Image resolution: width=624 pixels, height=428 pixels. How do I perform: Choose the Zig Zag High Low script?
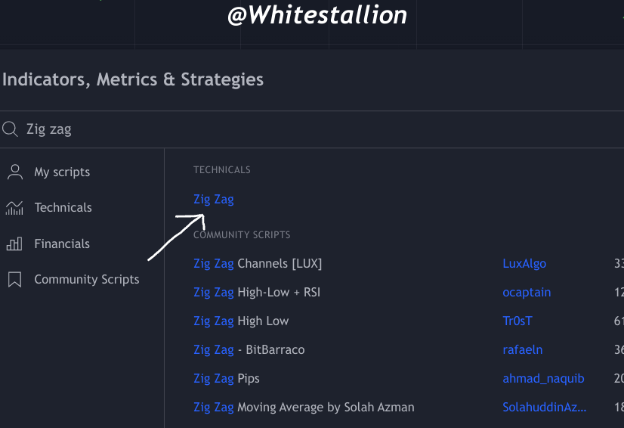(241, 321)
